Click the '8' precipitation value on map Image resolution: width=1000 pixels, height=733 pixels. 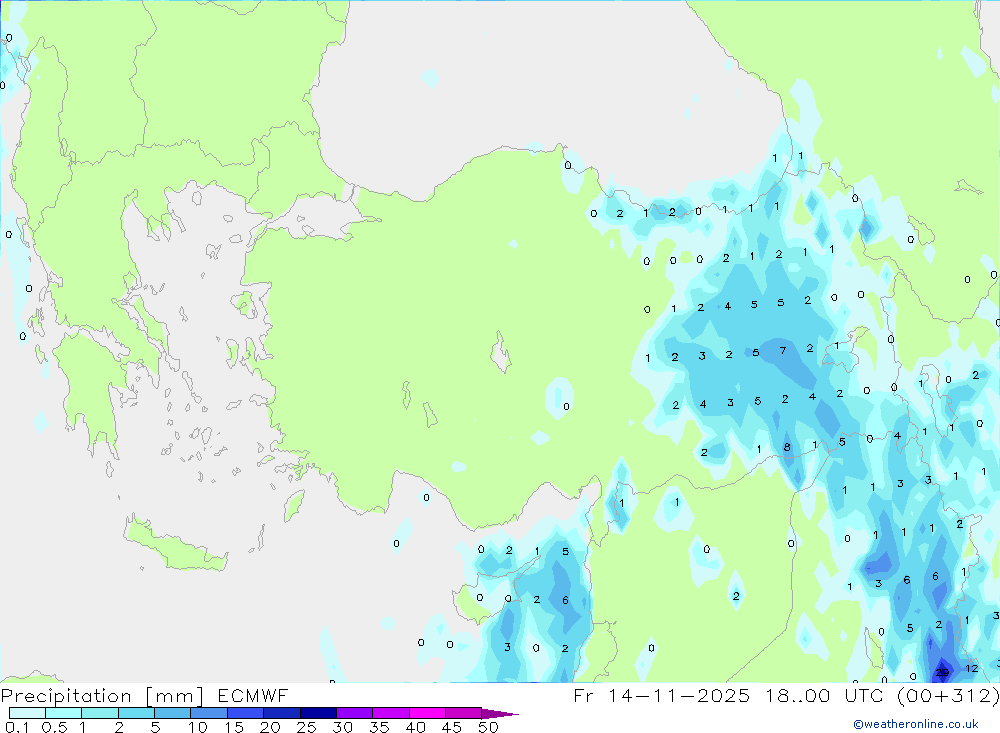[787, 447]
